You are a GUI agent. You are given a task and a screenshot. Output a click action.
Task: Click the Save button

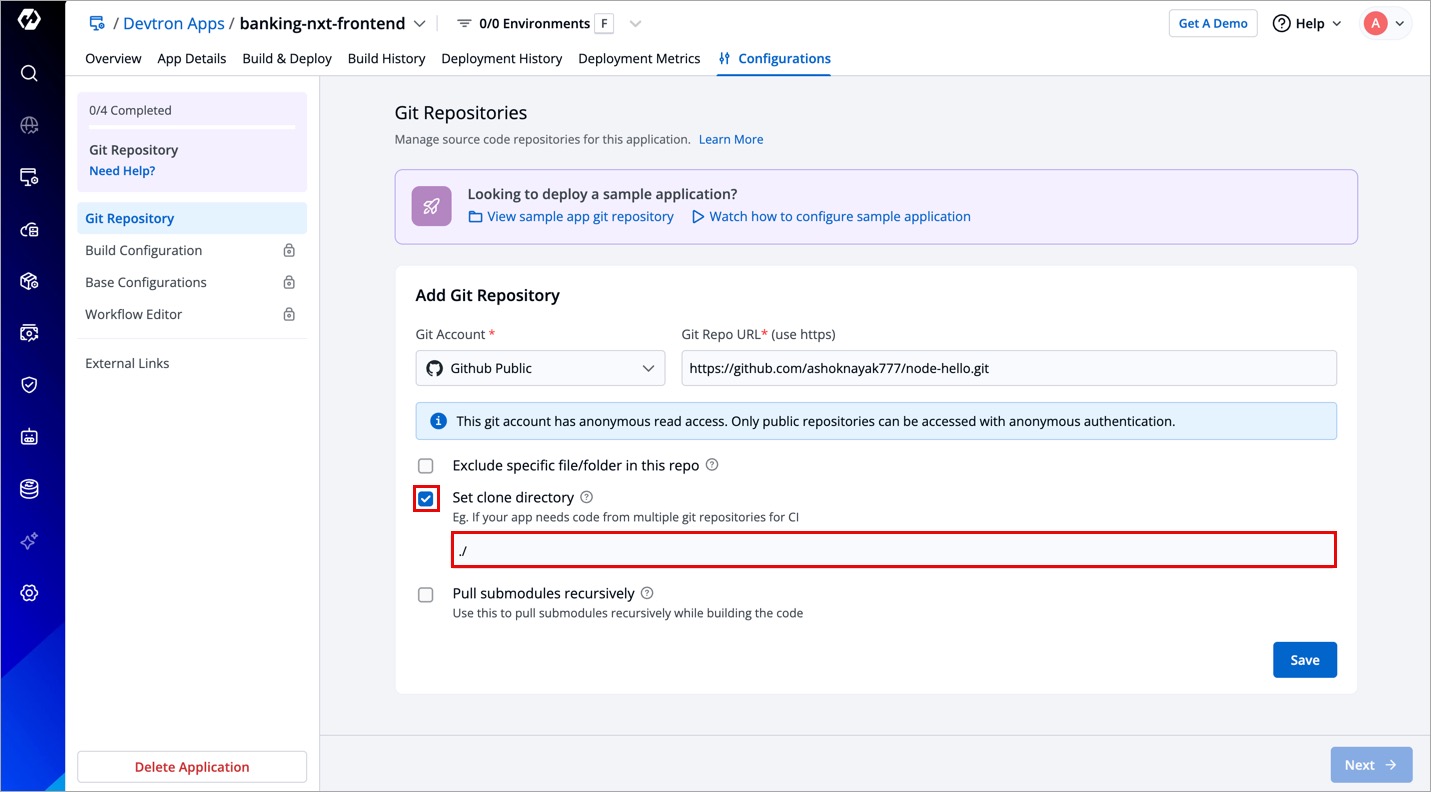coord(1304,660)
